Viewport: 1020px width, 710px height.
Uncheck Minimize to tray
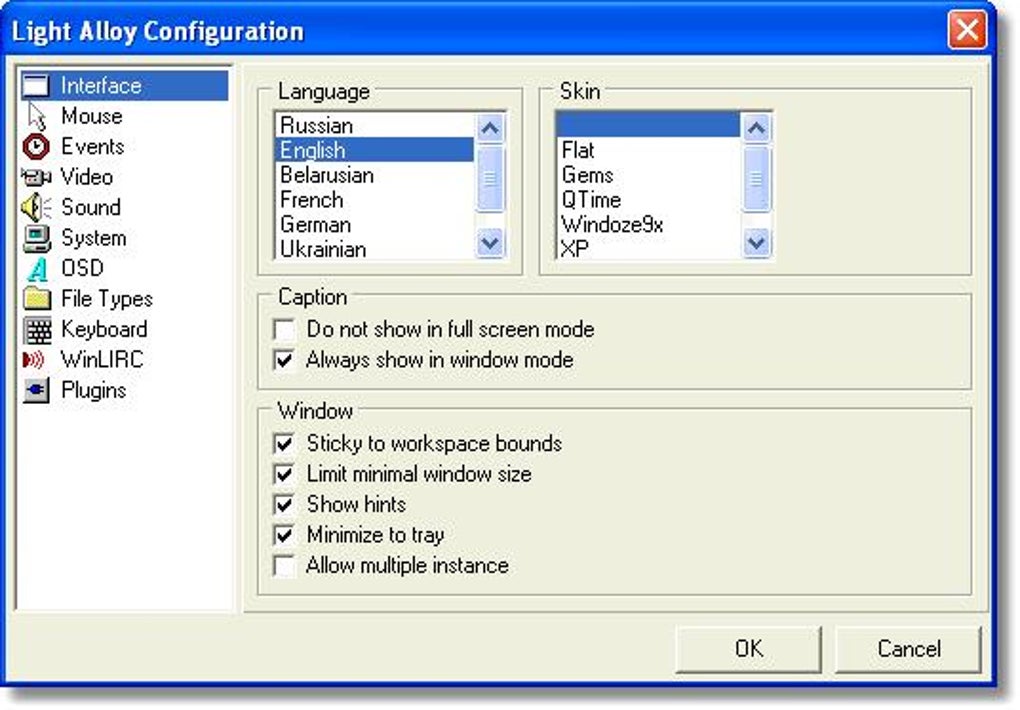[x=286, y=535]
